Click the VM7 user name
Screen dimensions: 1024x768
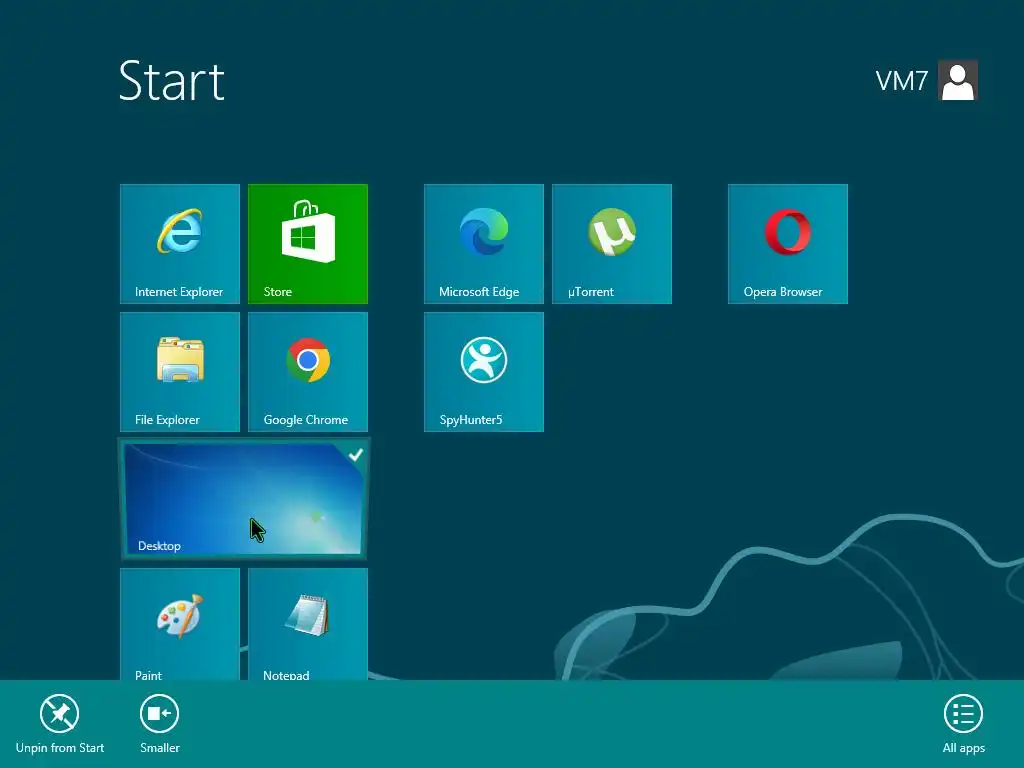901,81
